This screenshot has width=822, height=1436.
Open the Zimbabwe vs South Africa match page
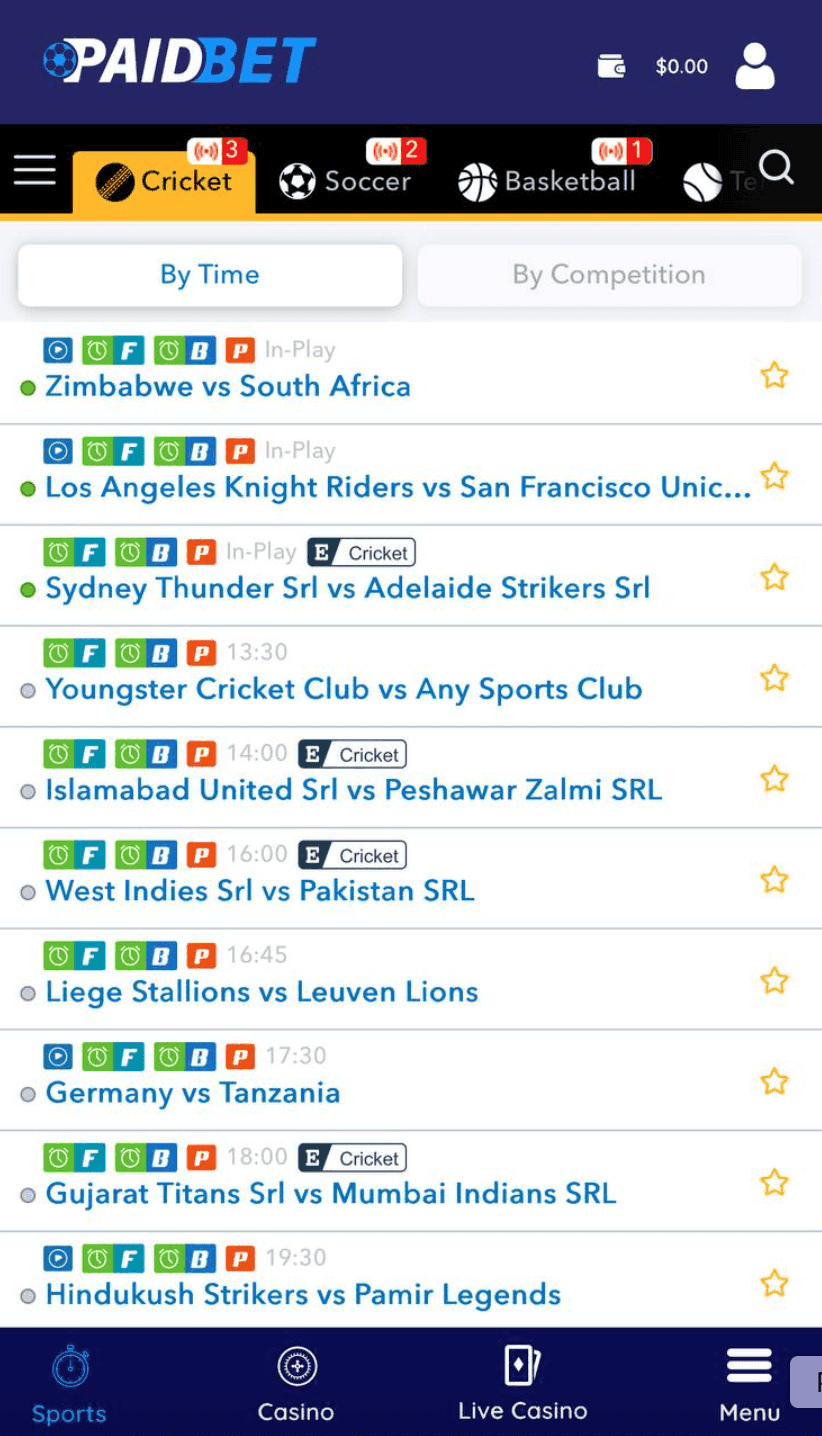click(227, 386)
